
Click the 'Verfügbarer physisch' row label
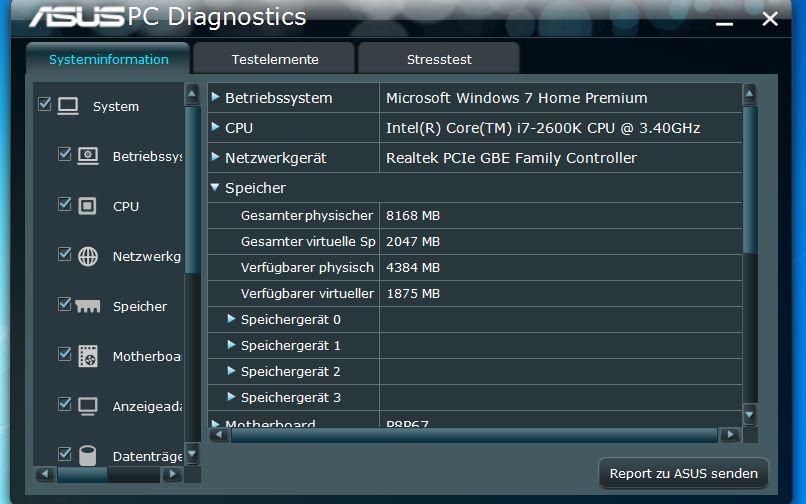point(307,267)
